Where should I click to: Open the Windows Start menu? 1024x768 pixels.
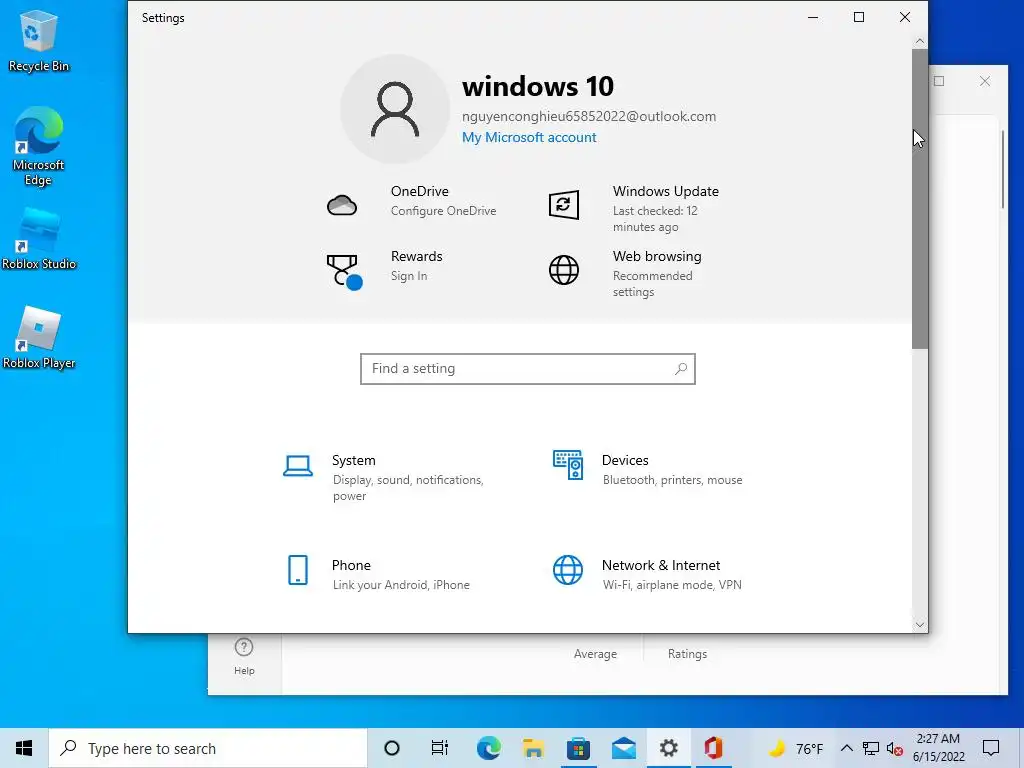pos(24,748)
